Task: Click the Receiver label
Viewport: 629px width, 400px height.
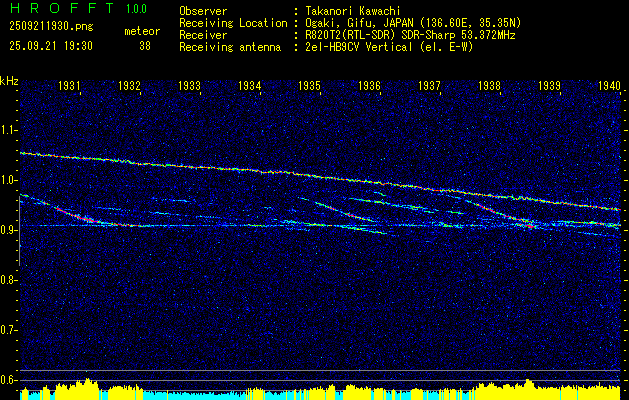Action: click(203, 35)
